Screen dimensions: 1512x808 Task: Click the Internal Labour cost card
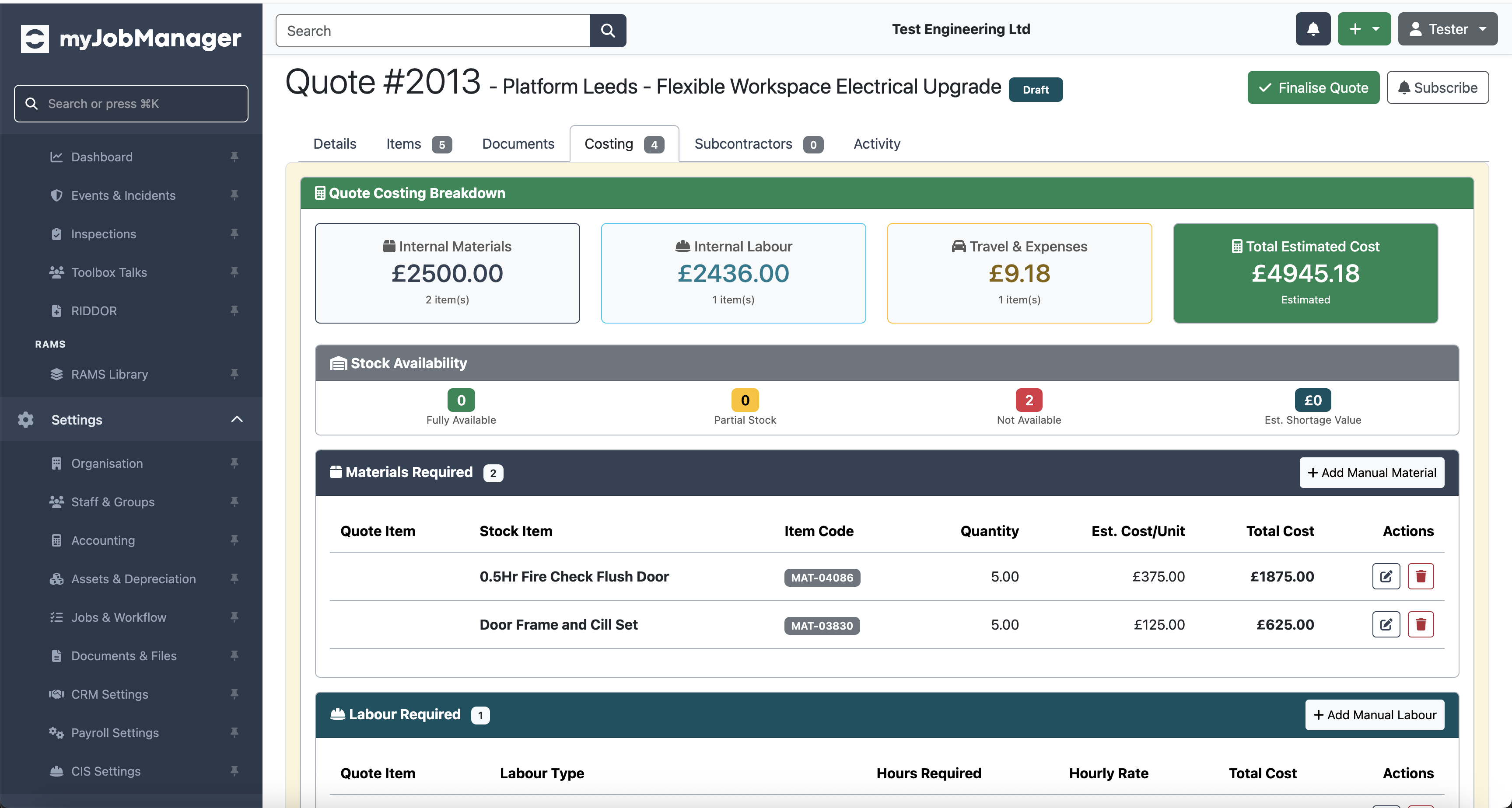tap(733, 273)
